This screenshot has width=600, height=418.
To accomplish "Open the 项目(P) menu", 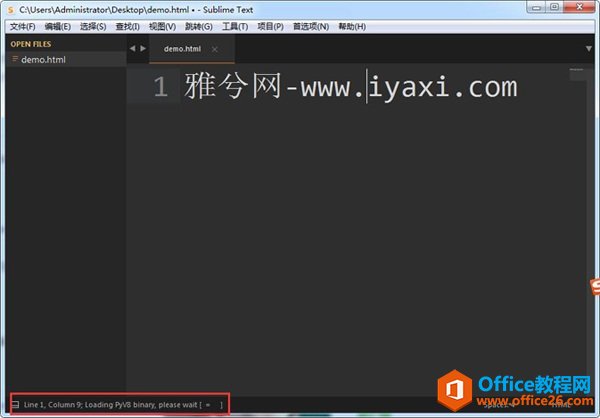I will (270, 26).
